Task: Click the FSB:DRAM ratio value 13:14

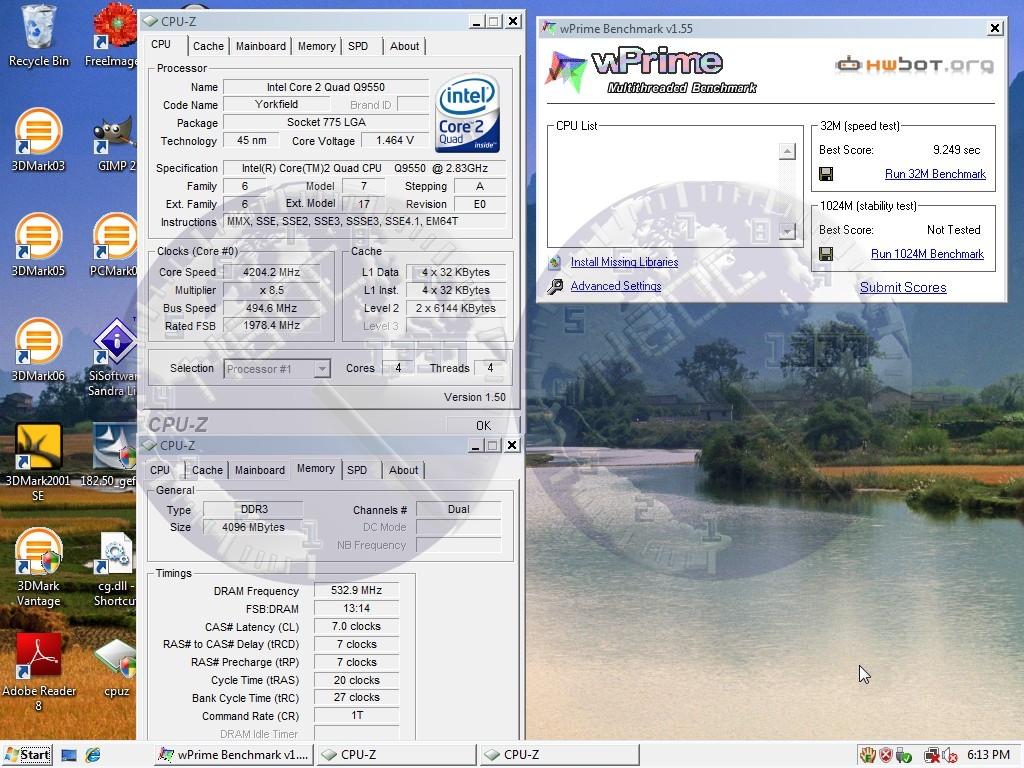Action: coord(357,609)
